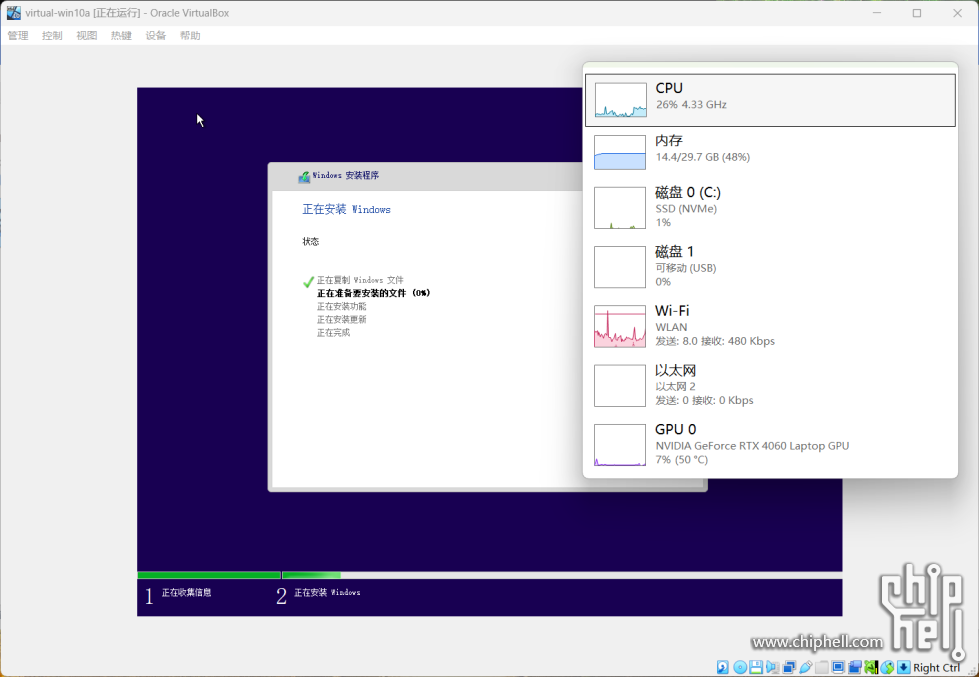Select the 磁盘 0 (C:) SSD entry
Image resolution: width=979 pixels, height=677 pixels.
(x=770, y=207)
